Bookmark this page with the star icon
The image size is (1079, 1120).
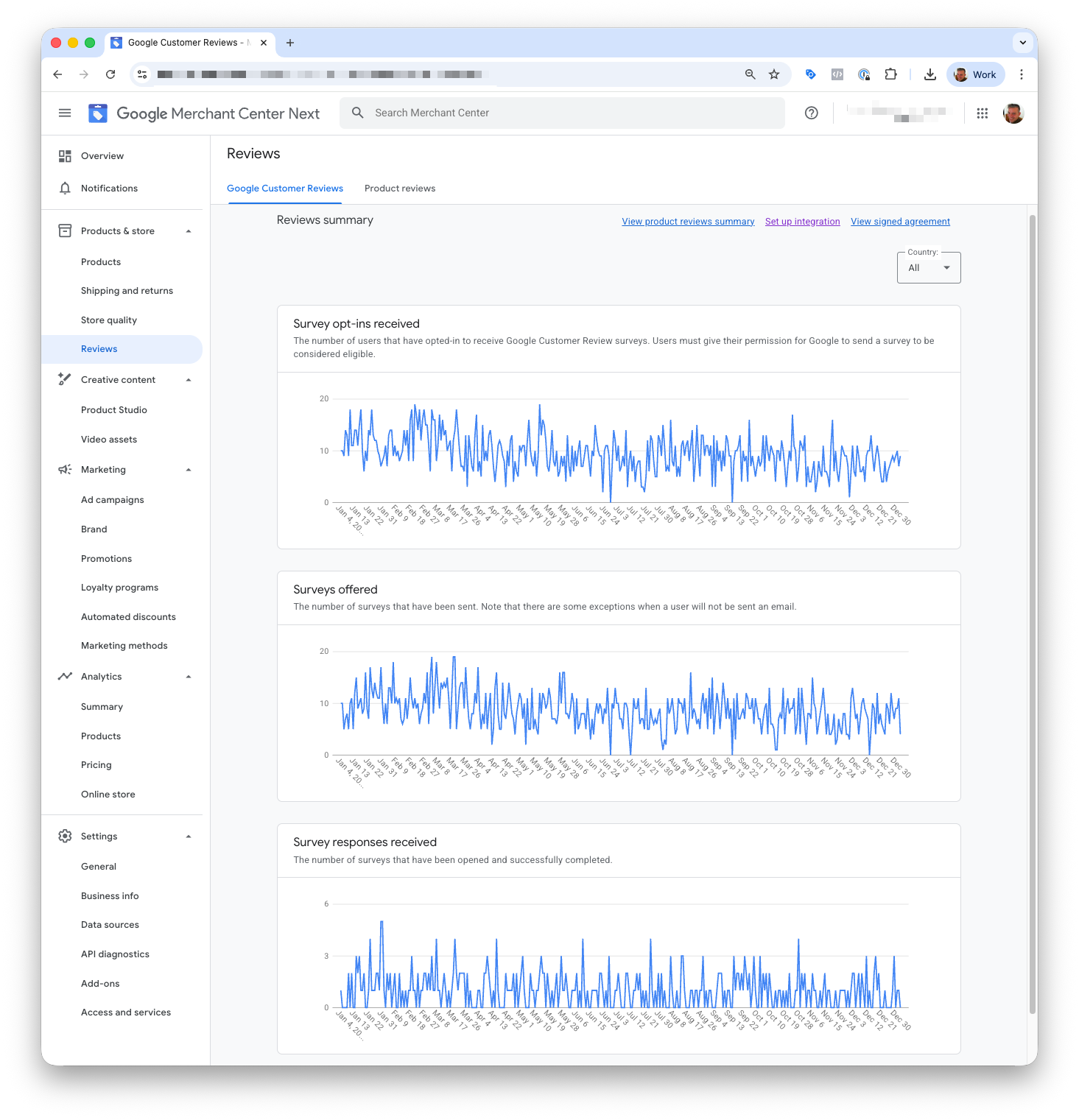773,74
